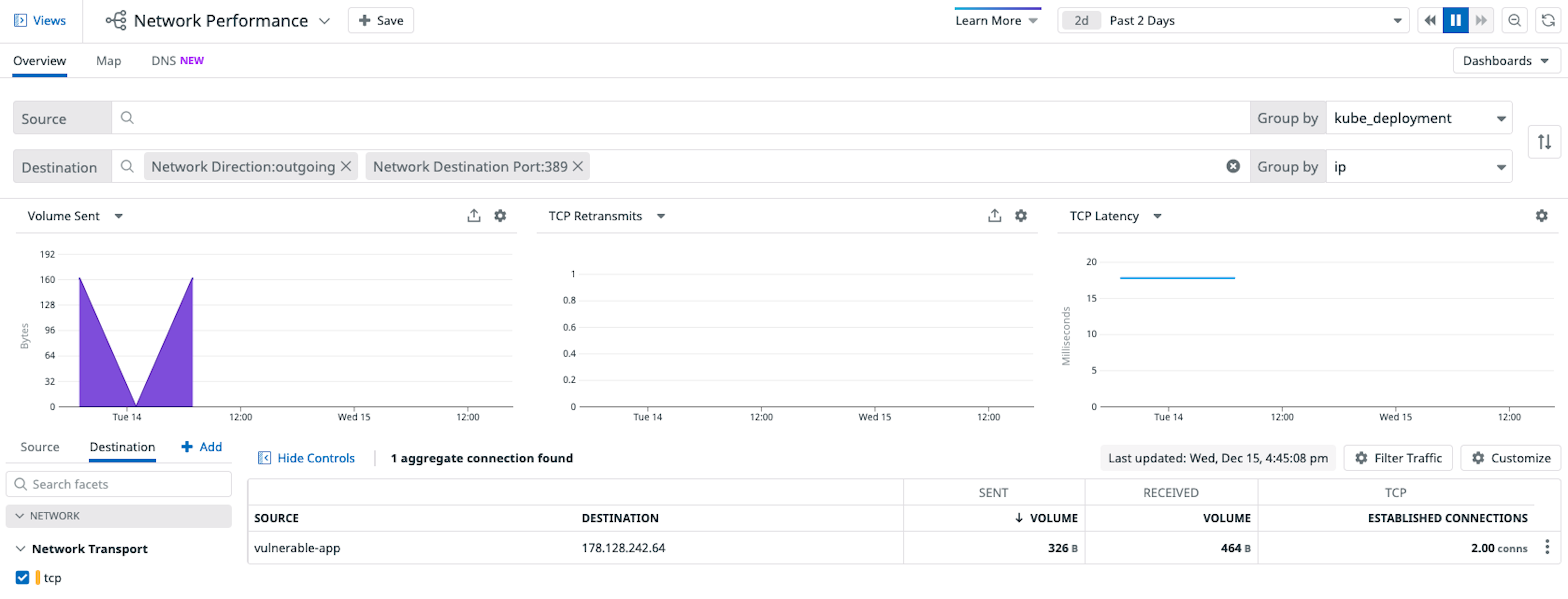Open row options for vulnerable-app connection
This screenshot has height=599, width=1568.
click(1547, 547)
